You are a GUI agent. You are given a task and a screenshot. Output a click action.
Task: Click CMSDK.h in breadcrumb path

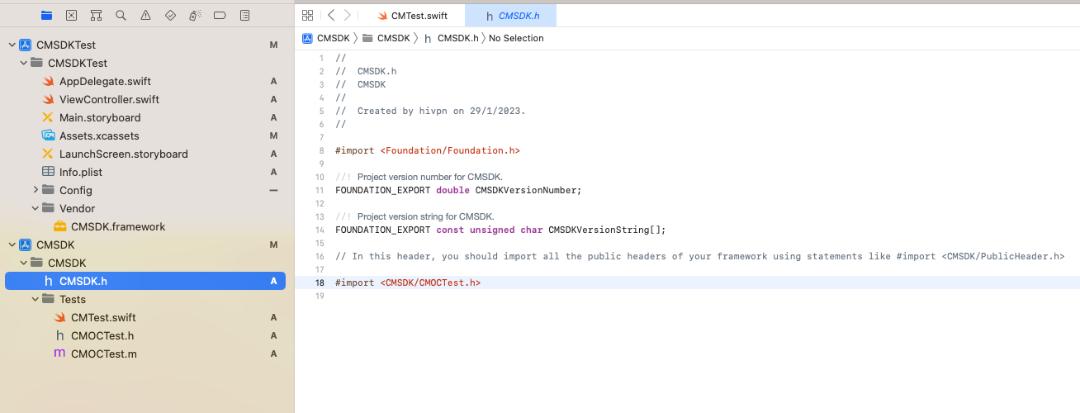[x=450, y=39]
